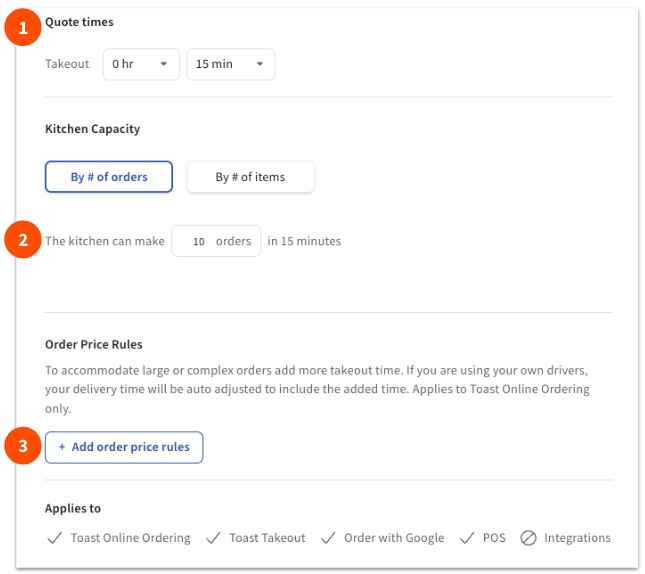Expand the 15 min quote time dropdown
Screen dimensions: 645x574
coord(230,64)
